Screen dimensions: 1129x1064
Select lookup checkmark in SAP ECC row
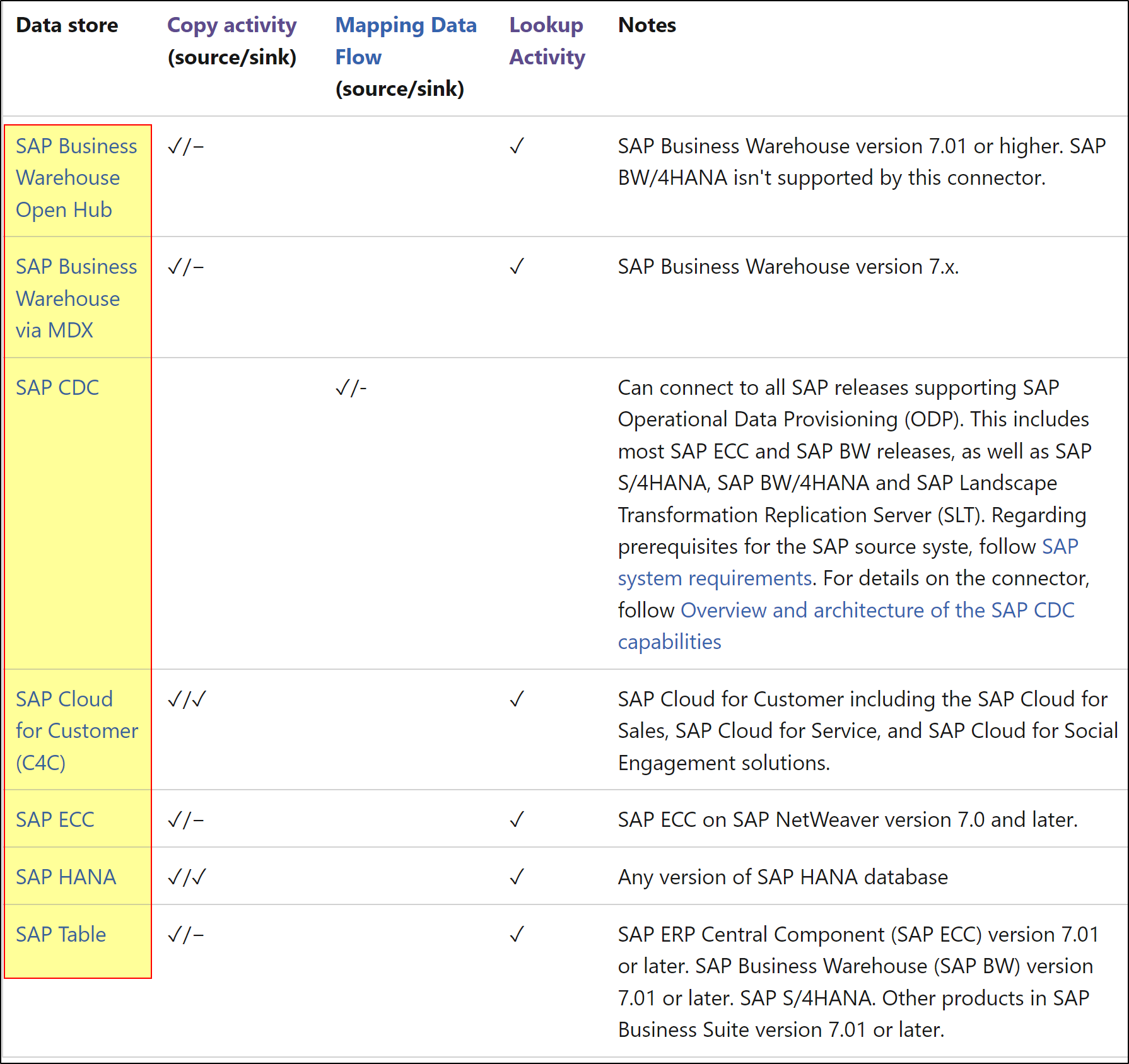(x=517, y=820)
